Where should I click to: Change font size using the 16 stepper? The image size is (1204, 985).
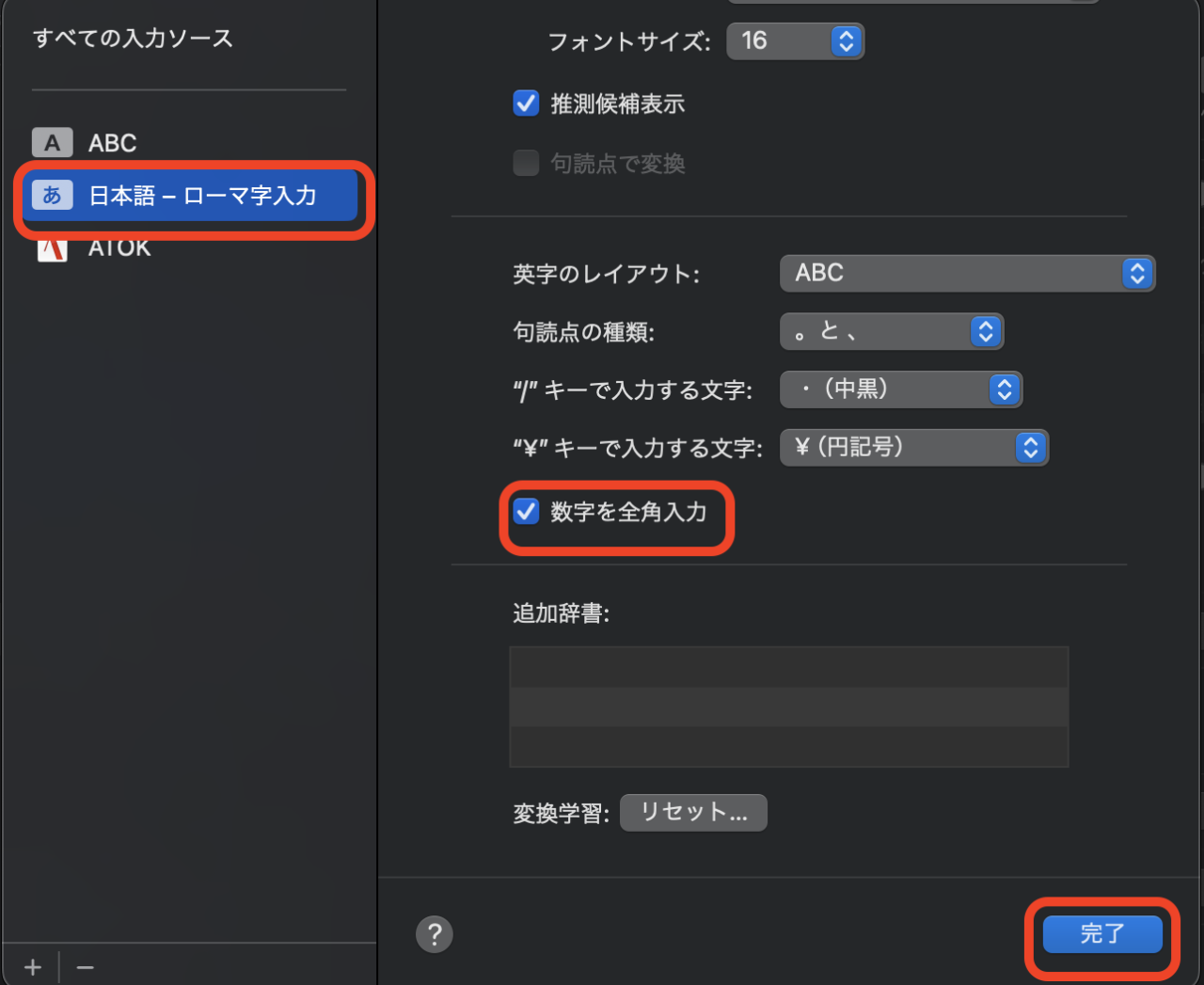(x=845, y=41)
